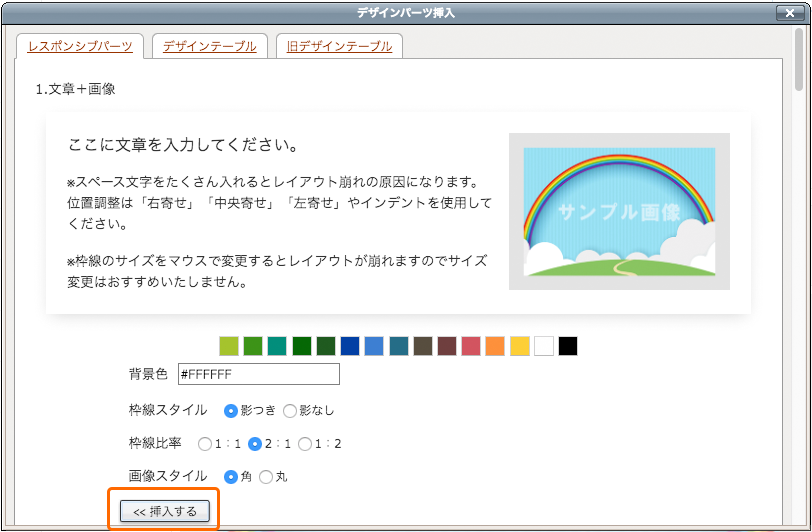
Task: Click the rainbow サンプル画像 thumbnail
Action: pos(619,211)
